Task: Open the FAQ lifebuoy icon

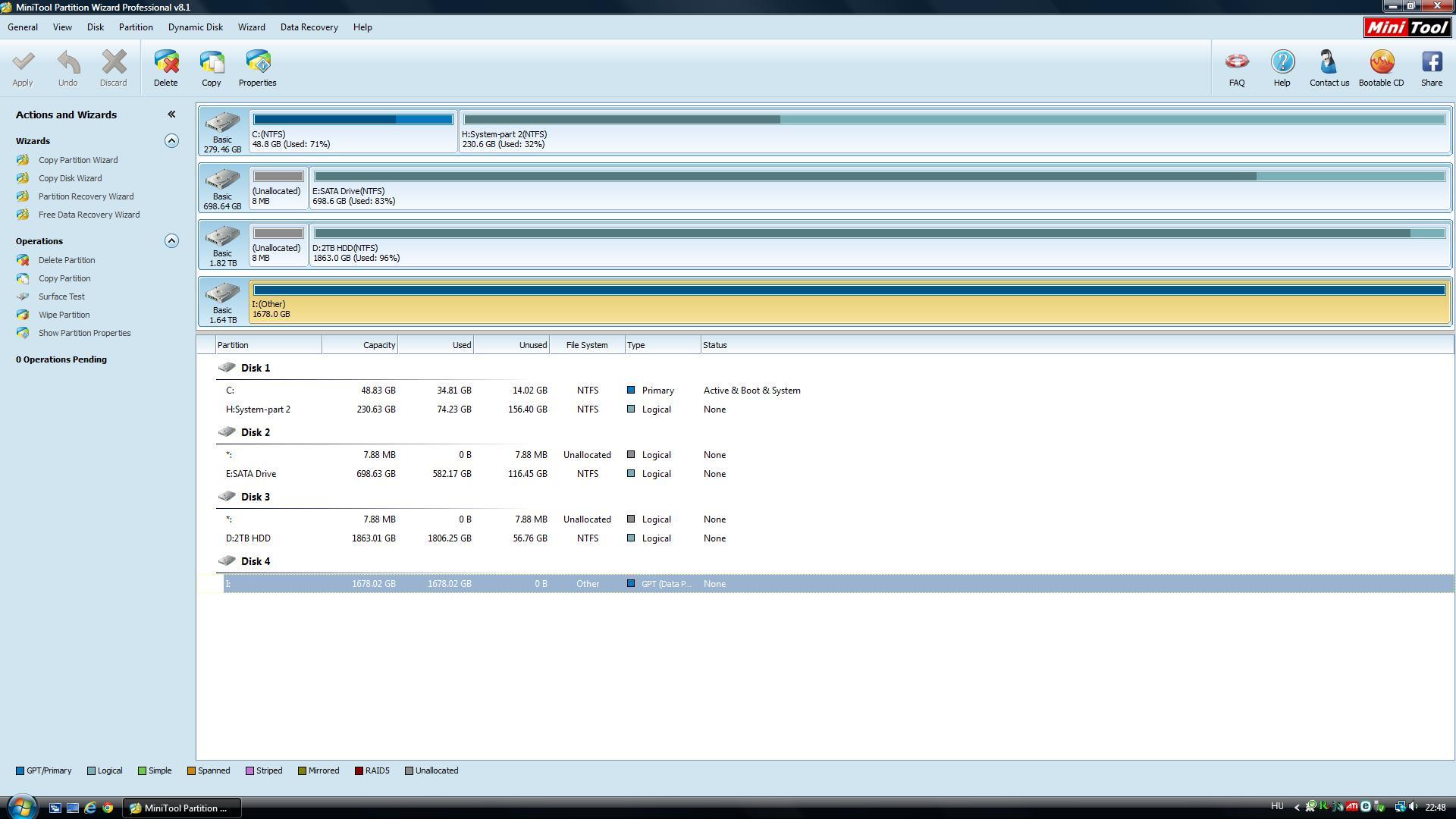Action: 1237,62
